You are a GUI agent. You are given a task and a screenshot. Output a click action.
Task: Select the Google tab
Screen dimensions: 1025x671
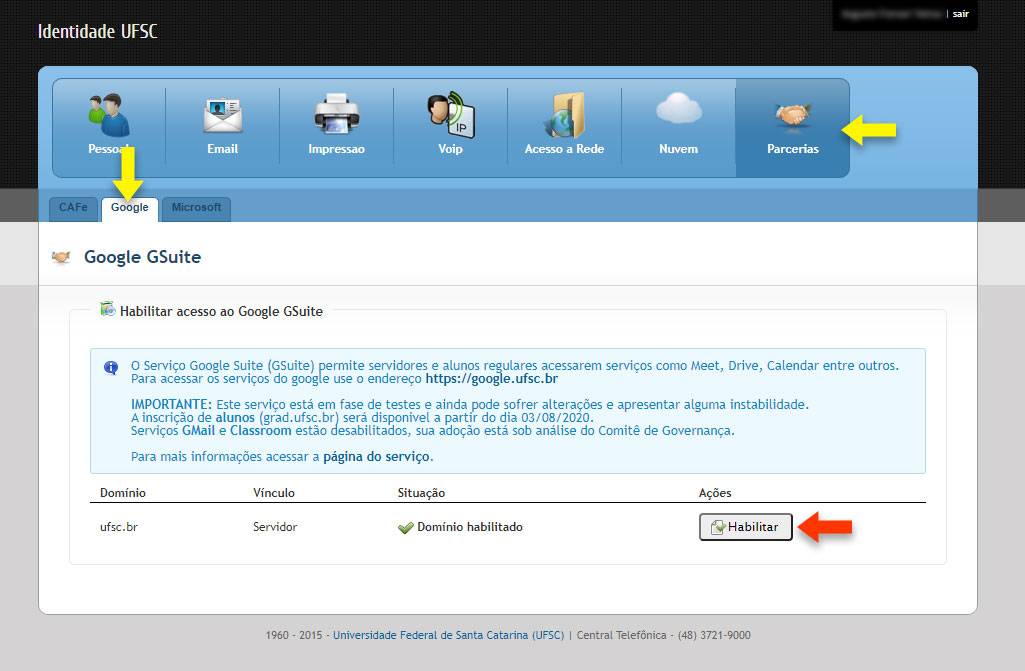129,209
